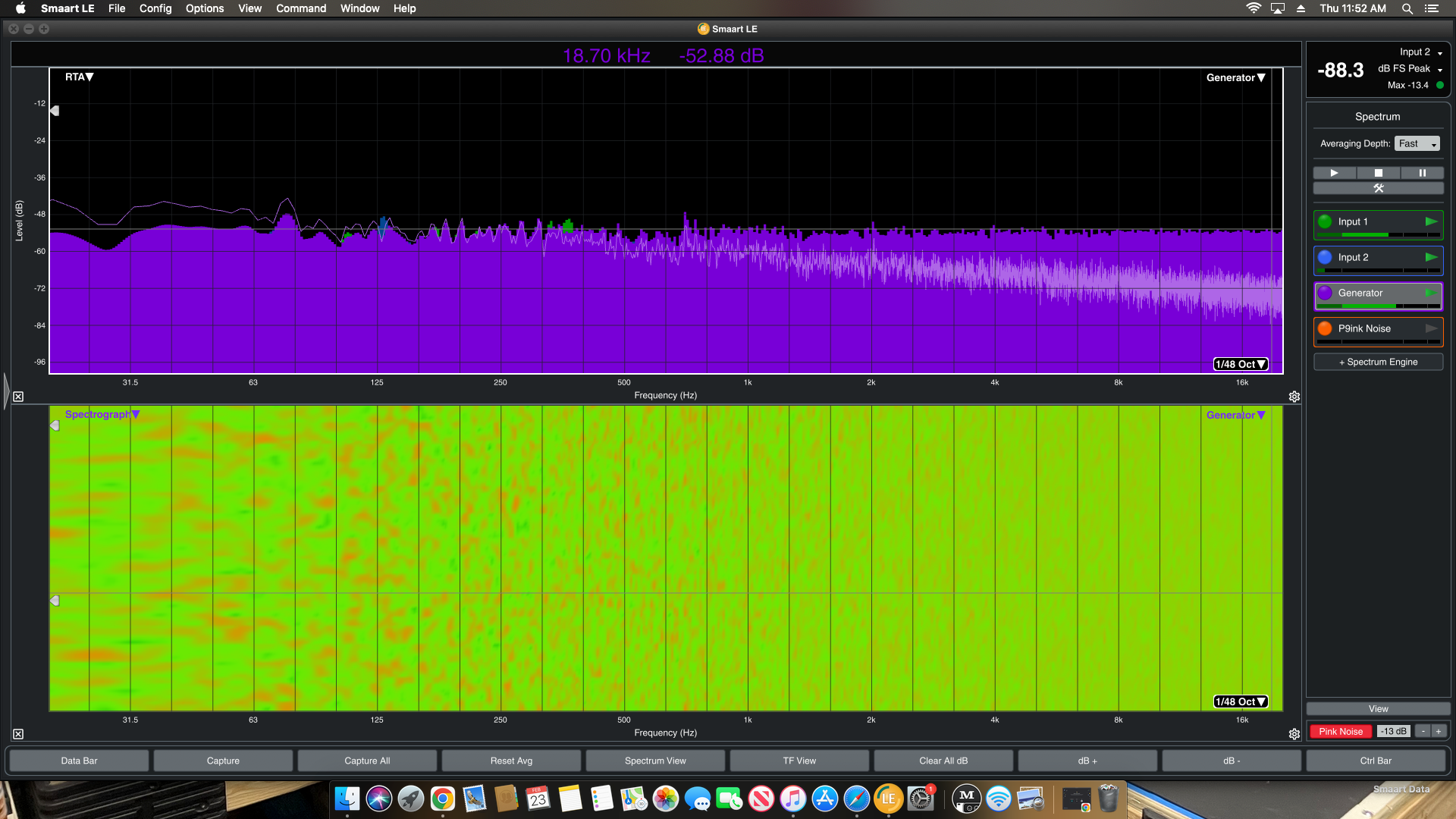Open System Preferences from the Dock
Image resolution: width=1456 pixels, height=819 pixels.
pos(920,799)
